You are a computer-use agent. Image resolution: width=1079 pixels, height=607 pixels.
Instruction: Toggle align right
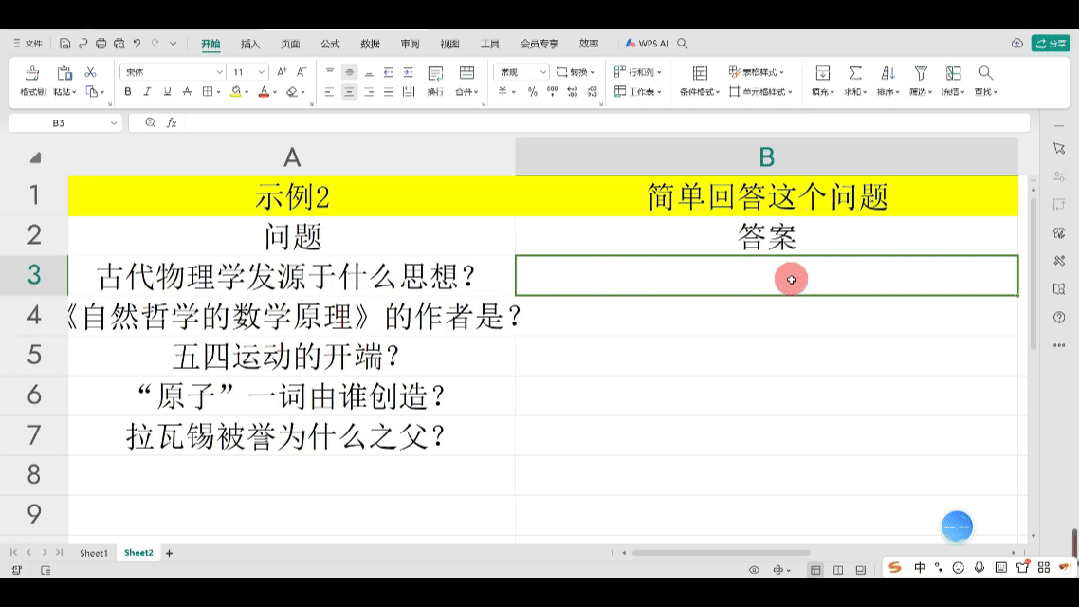[x=369, y=92]
